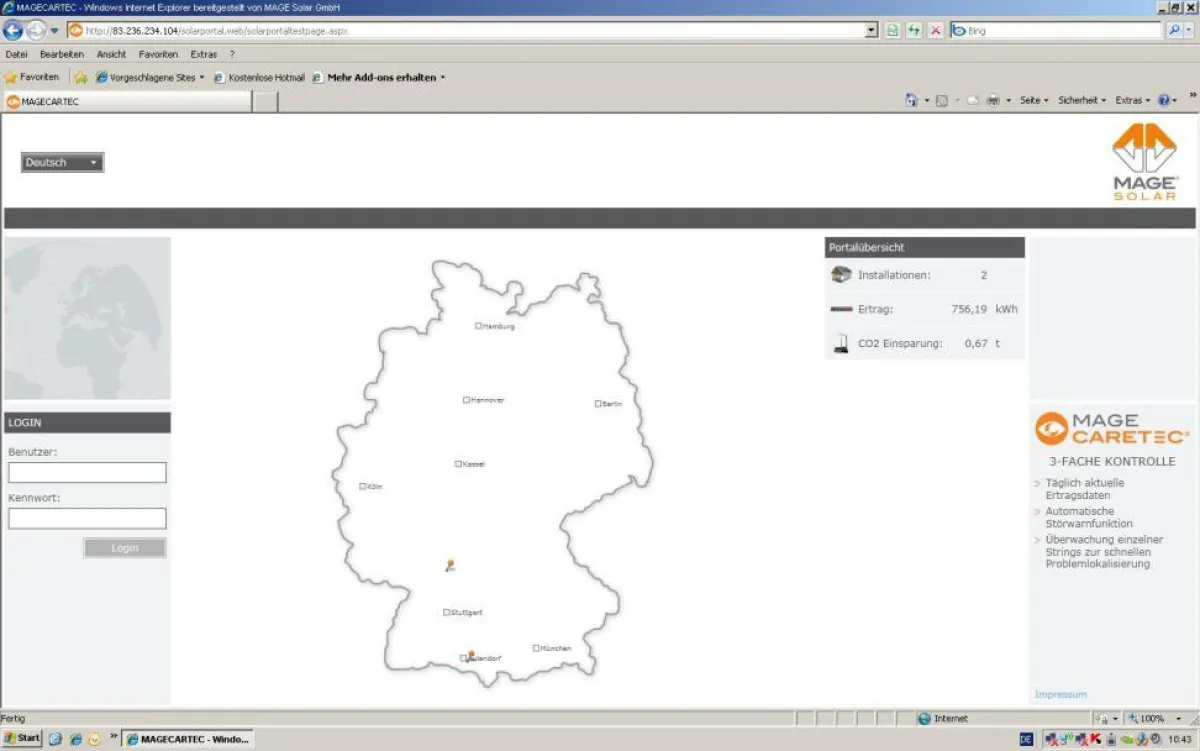
Task: Select the installation pin above Stuttgart
Action: point(450,565)
